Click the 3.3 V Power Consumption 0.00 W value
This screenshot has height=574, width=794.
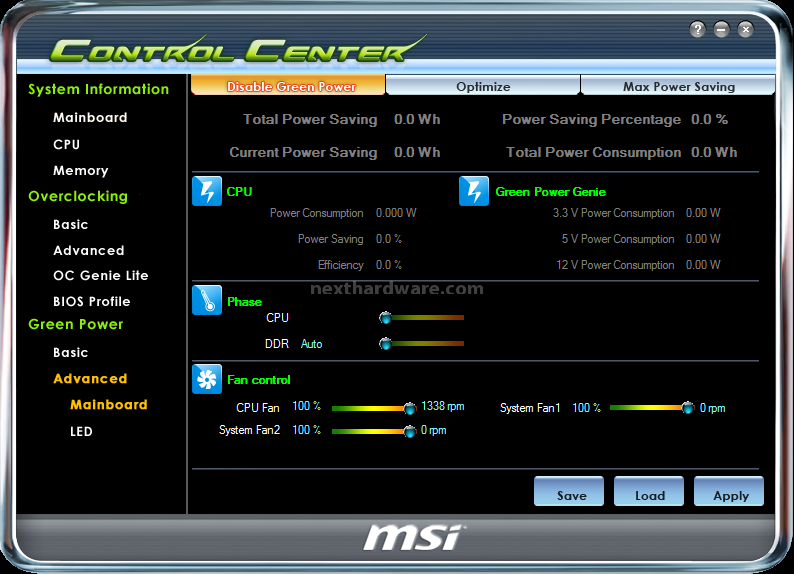click(703, 213)
